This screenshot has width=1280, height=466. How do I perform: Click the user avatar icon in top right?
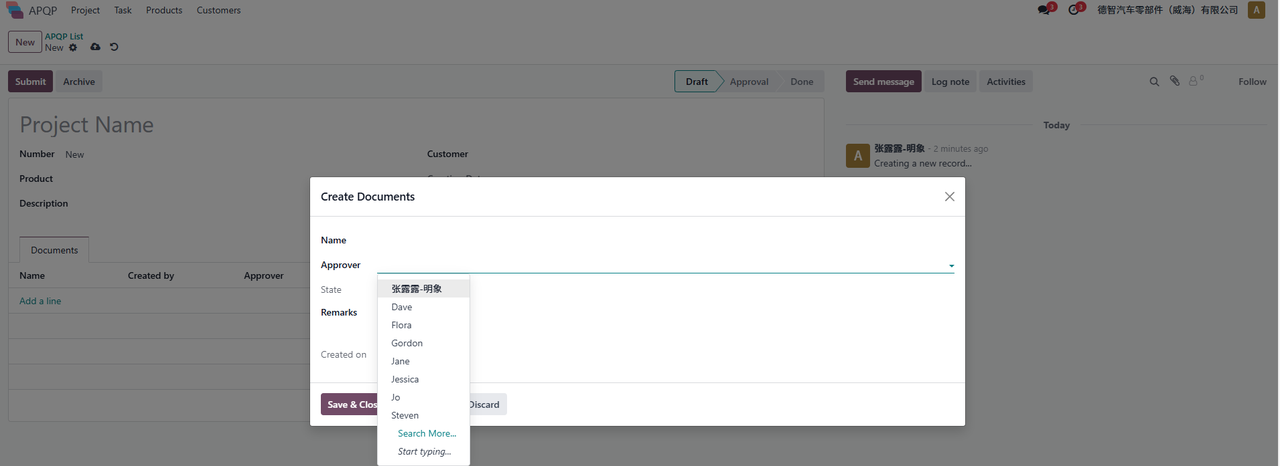(1256, 10)
